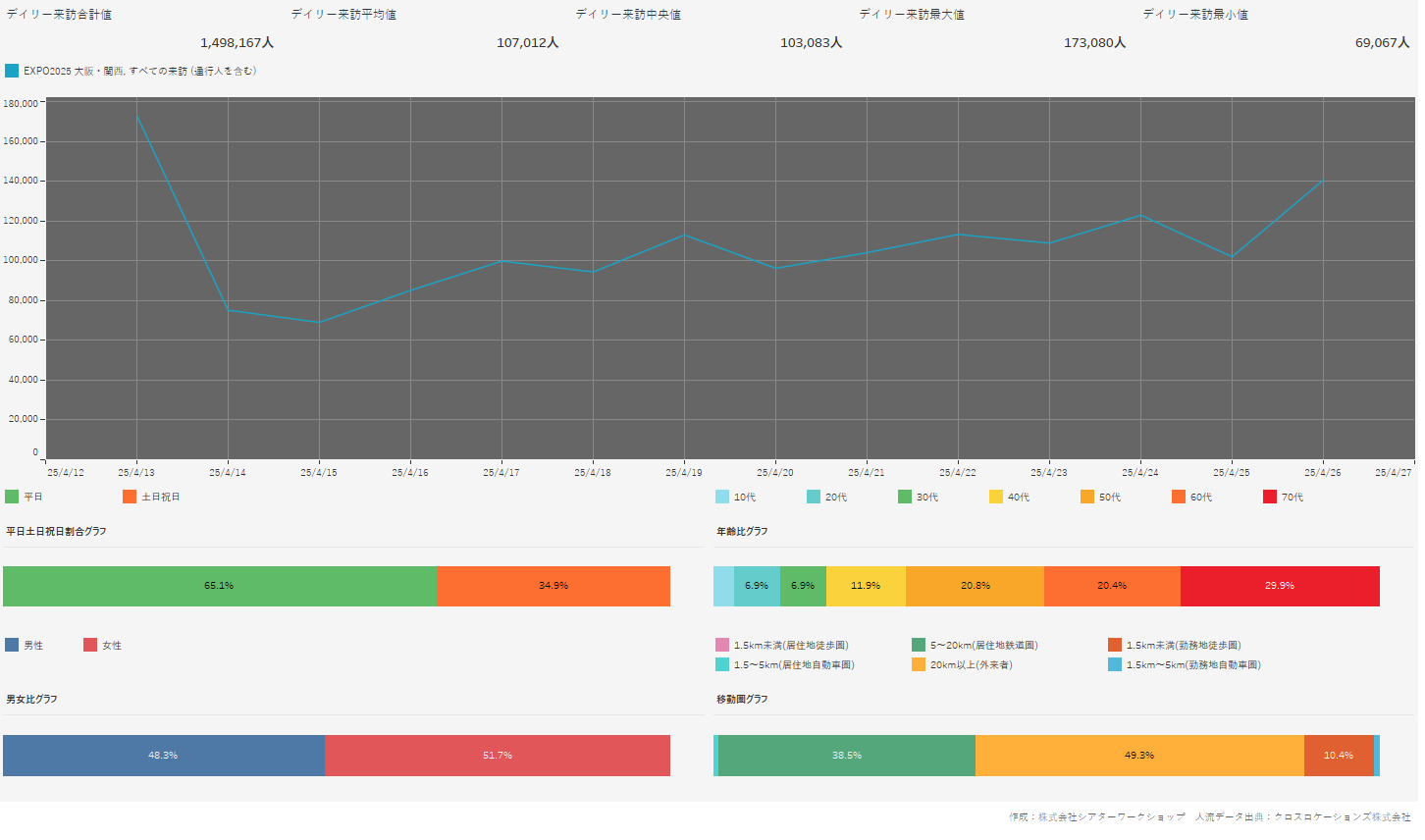Click the 5〜20km(居住地鉄道圏) legend swatch

click(919, 645)
